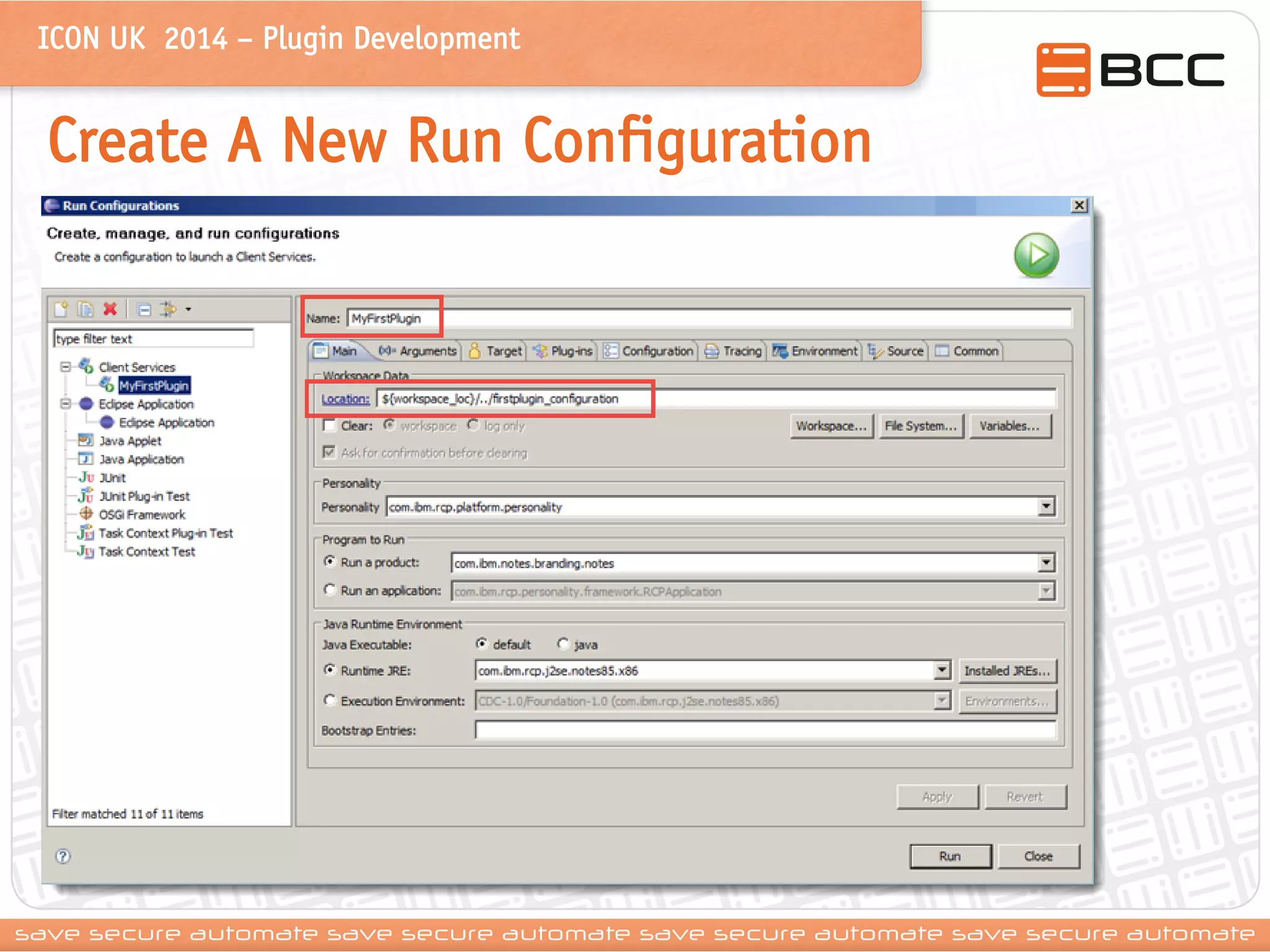1270x952 pixels.
Task: Select the Runtime JRE radio button
Action: point(330,670)
